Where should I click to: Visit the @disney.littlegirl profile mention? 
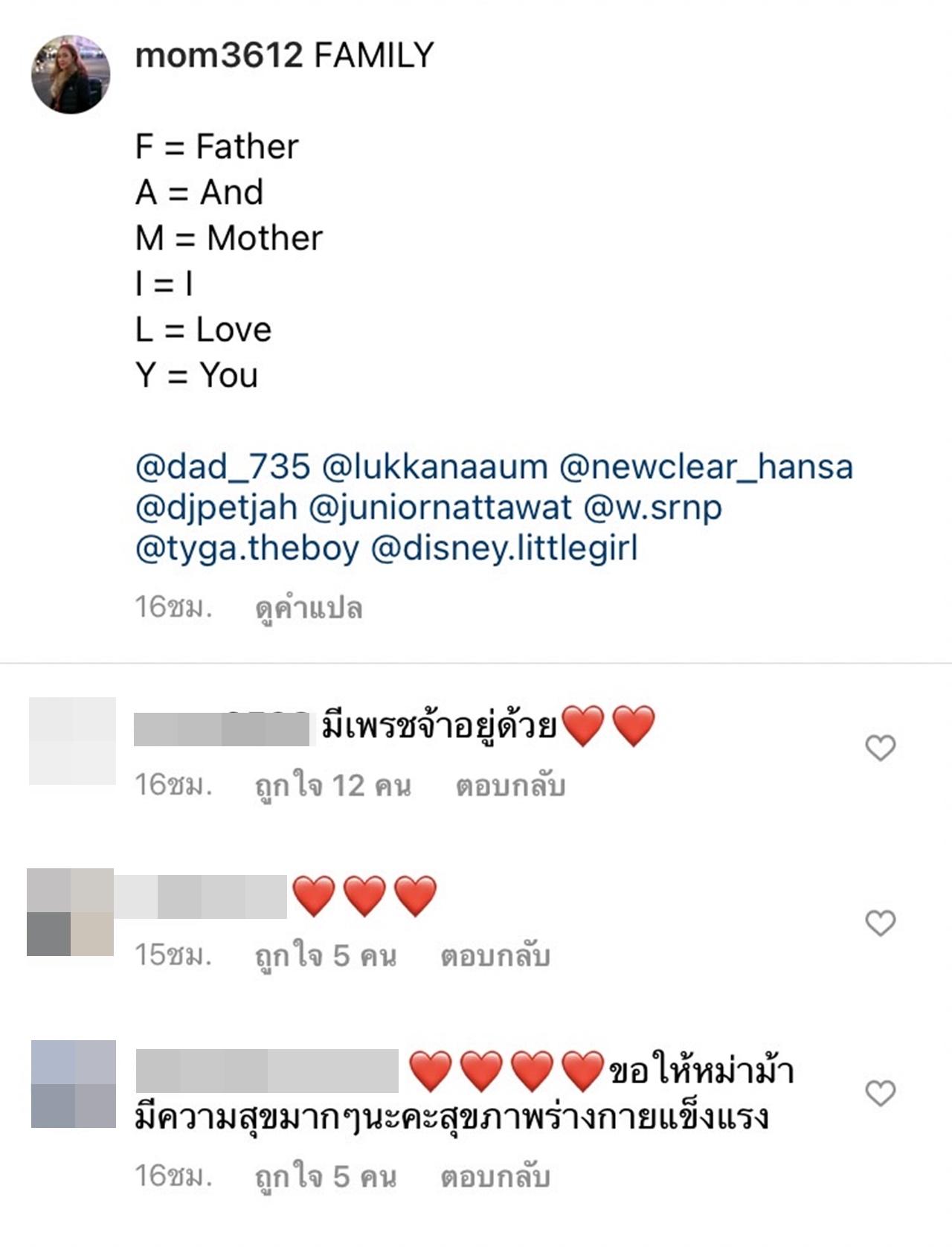(x=504, y=549)
